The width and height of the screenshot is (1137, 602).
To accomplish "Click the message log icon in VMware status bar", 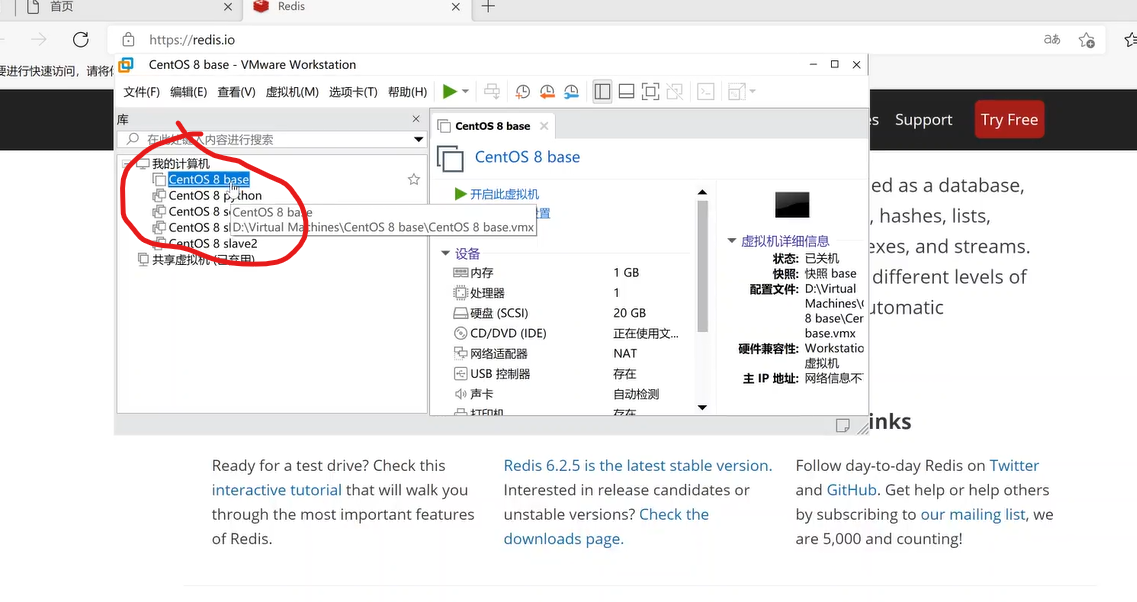I will pyautogui.click(x=843, y=426).
